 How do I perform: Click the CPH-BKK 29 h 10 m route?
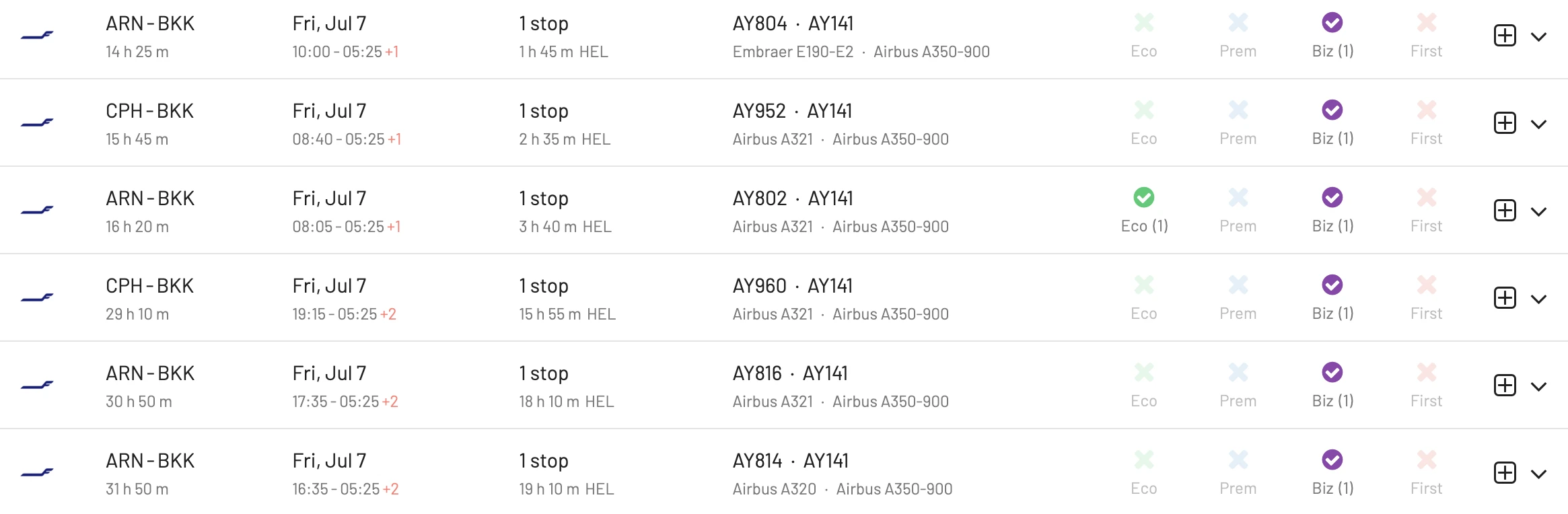click(x=149, y=299)
